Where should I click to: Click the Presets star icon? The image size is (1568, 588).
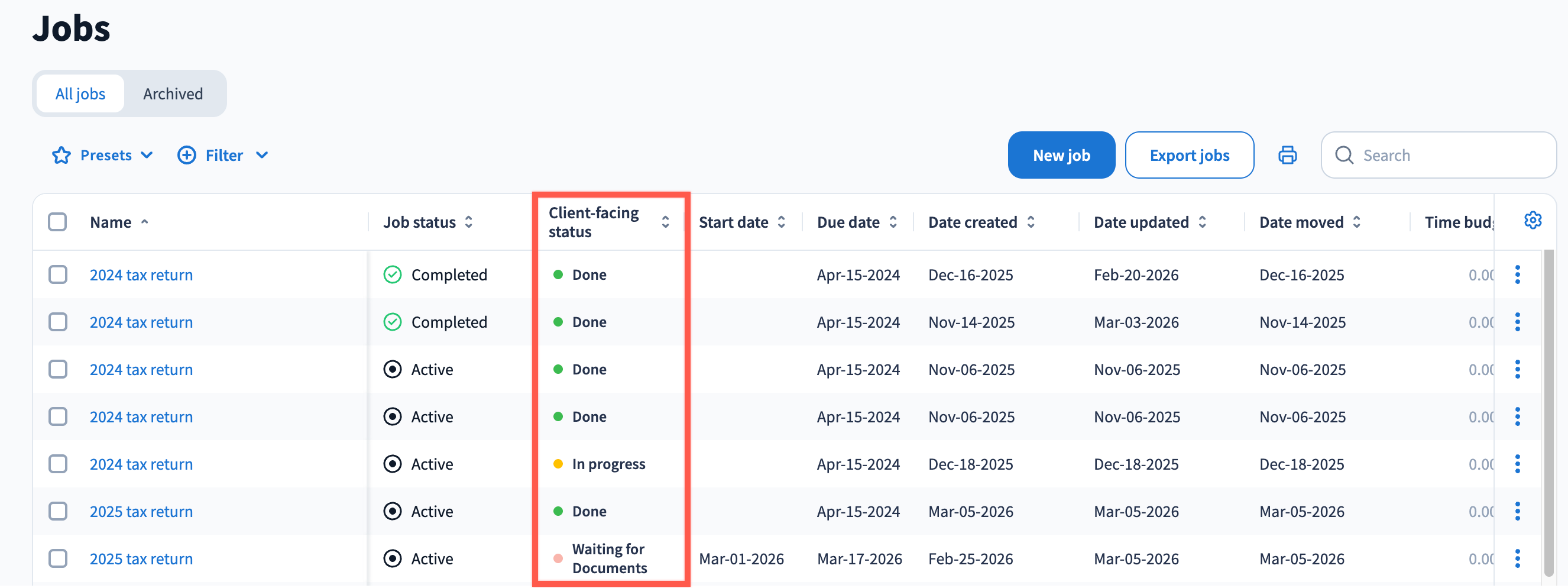[61, 155]
